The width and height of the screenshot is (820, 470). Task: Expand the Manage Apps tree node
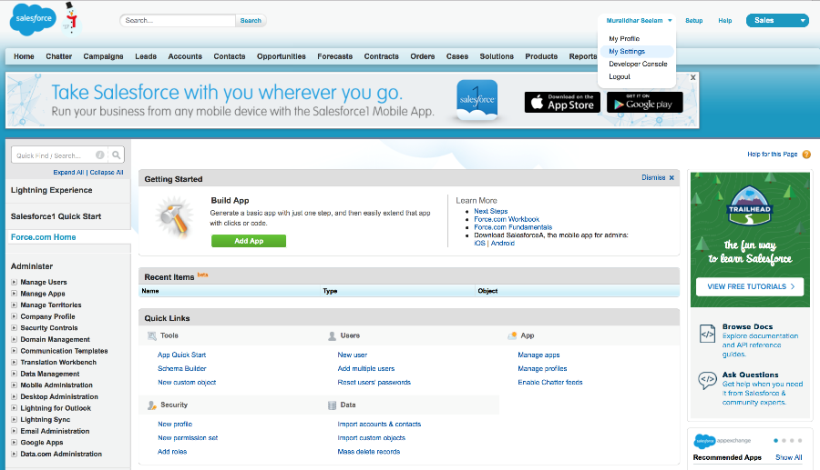click(14, 293)
